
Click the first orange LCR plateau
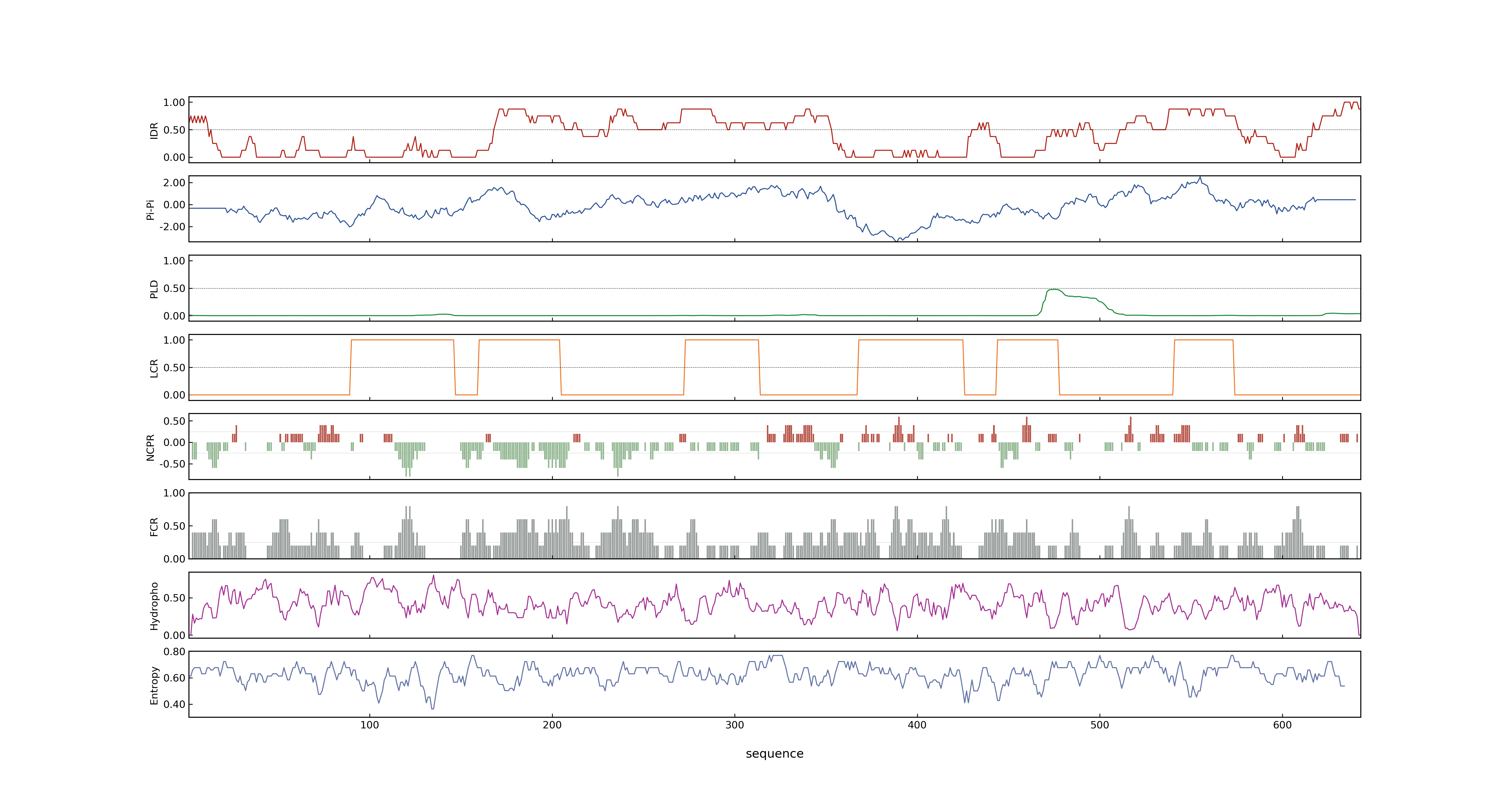coord(402,340)
